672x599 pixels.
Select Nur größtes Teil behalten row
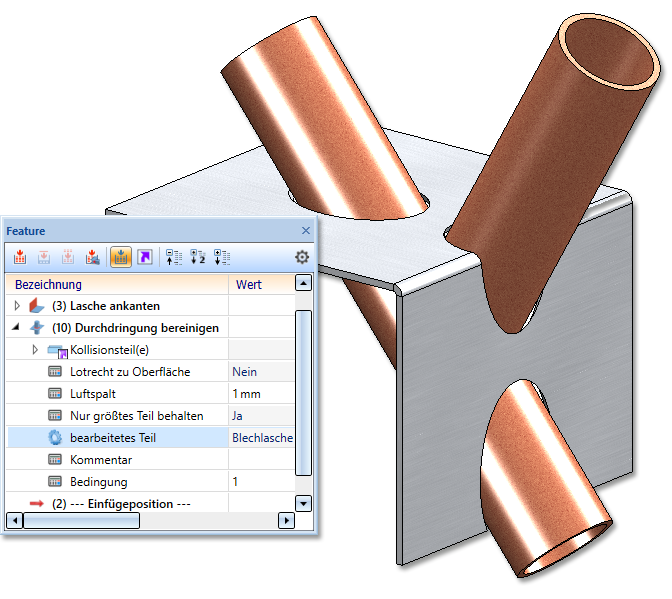[x=150, y=416]
